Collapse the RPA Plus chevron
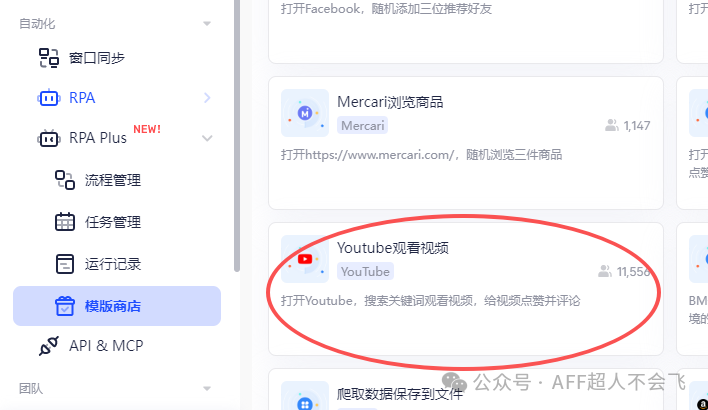The height and width of the screenshot is (410, 708). click(207, 138)
